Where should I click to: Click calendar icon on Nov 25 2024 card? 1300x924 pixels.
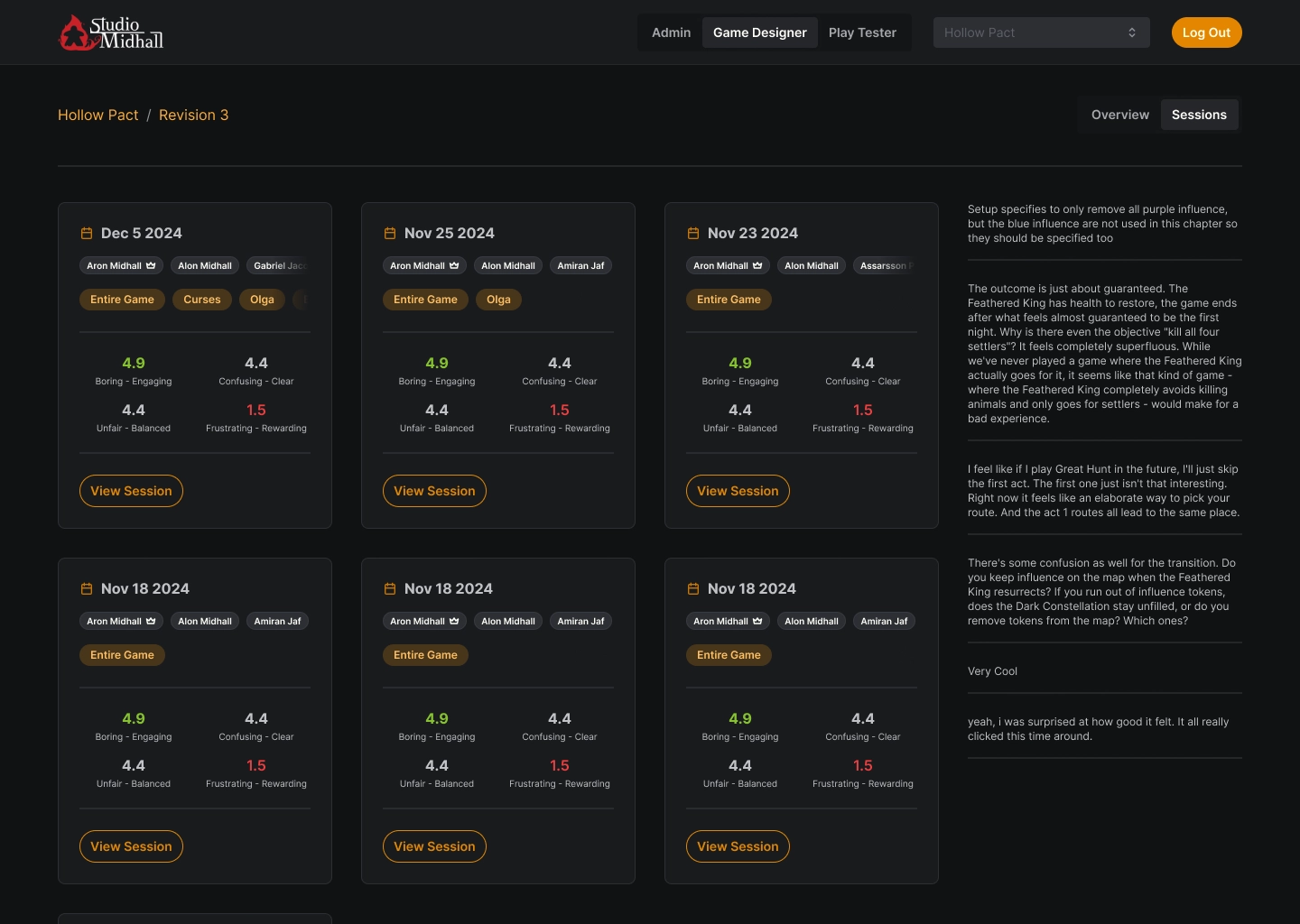390,234
